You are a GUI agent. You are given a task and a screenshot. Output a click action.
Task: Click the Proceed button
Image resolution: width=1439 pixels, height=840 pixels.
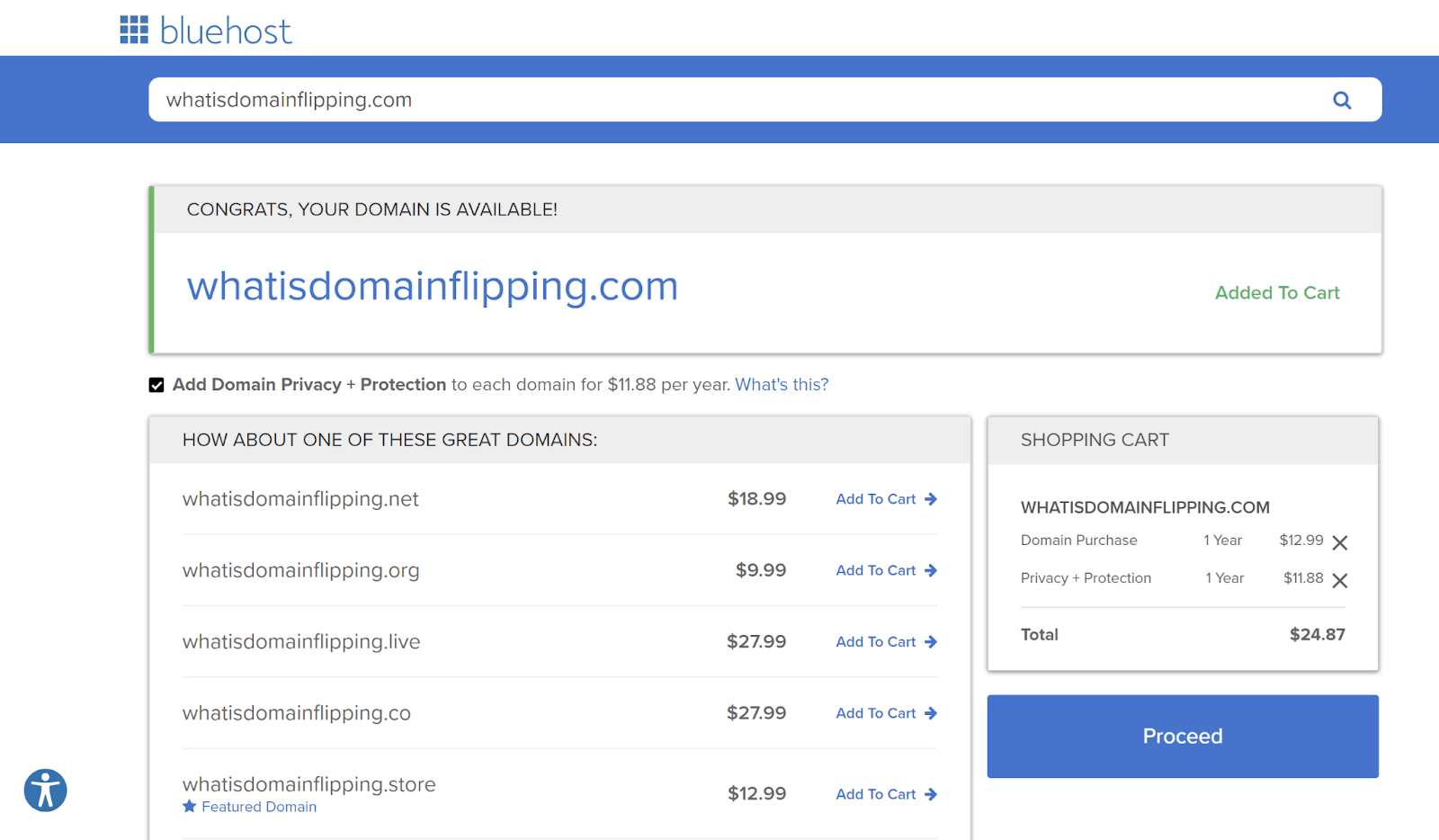(x=1182, y=736)
